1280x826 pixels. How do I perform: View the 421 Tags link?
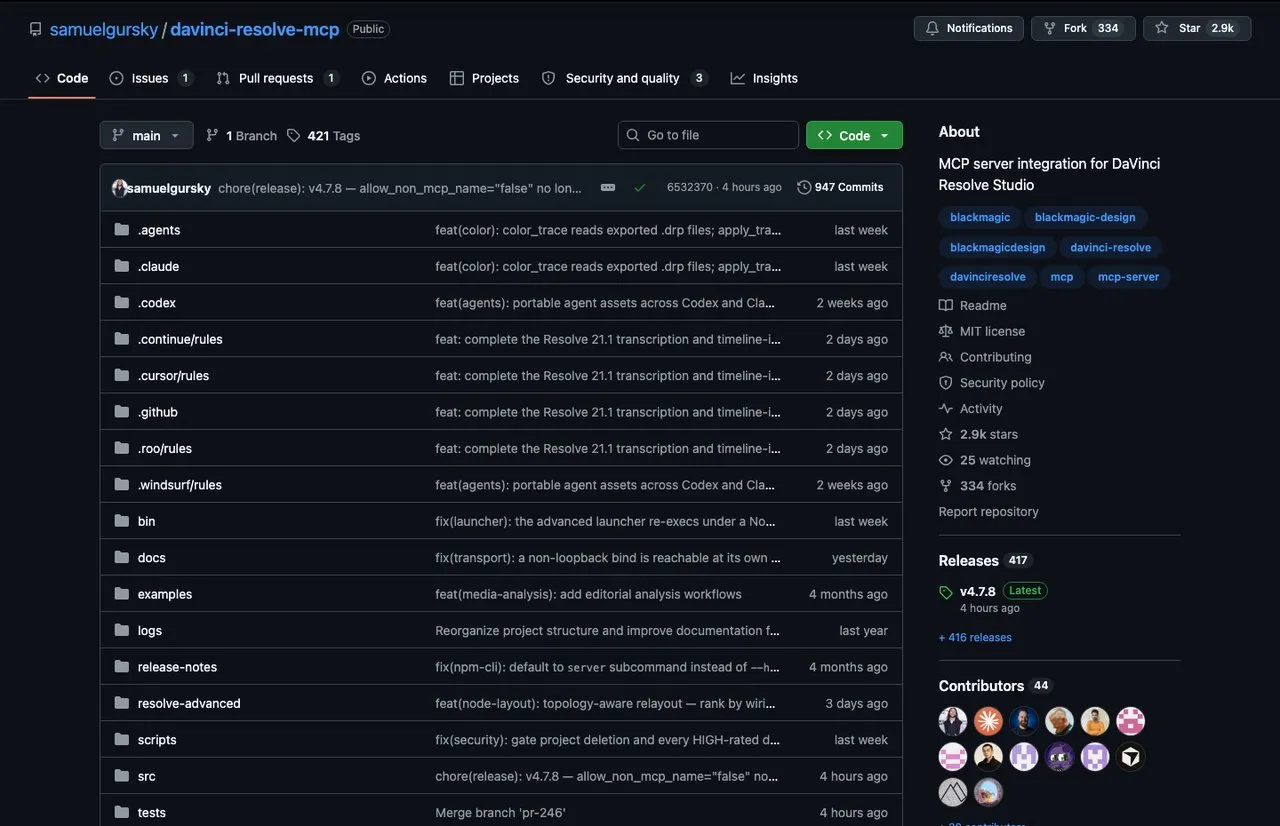point(323,136)
